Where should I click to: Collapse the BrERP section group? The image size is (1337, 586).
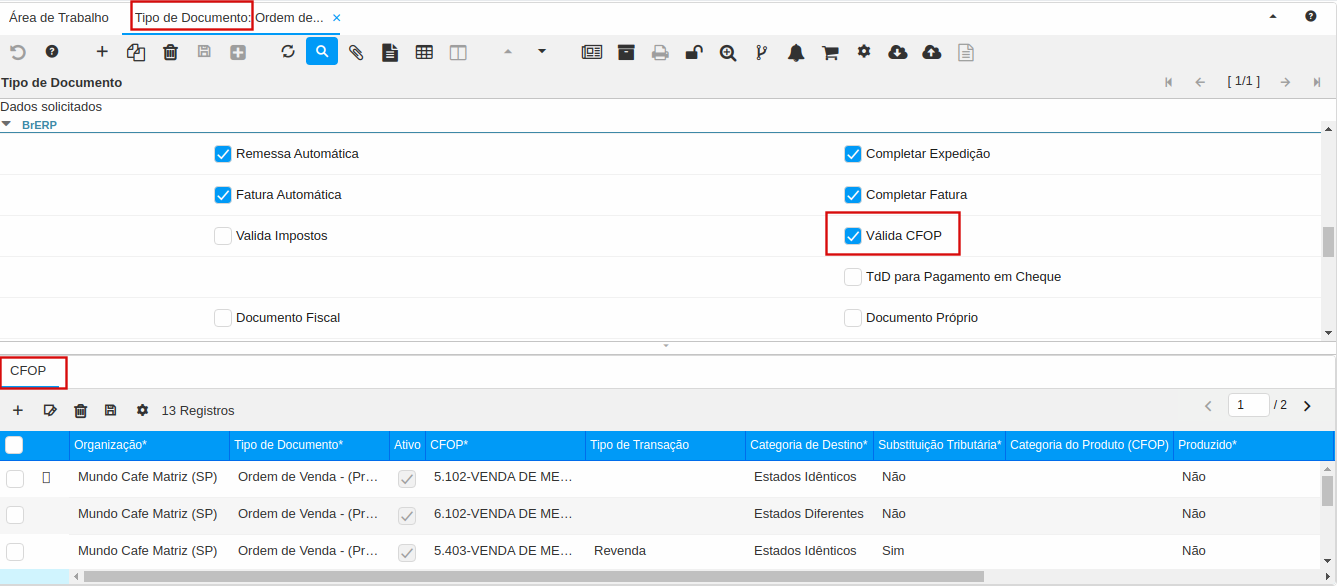coord(8,125)
